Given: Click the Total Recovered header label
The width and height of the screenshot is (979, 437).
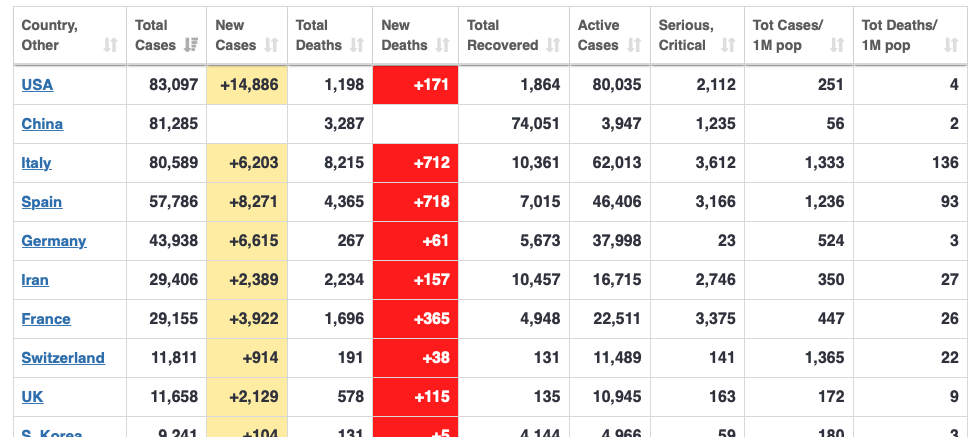Looking at the screenshot, I should (x=503, y=35).
